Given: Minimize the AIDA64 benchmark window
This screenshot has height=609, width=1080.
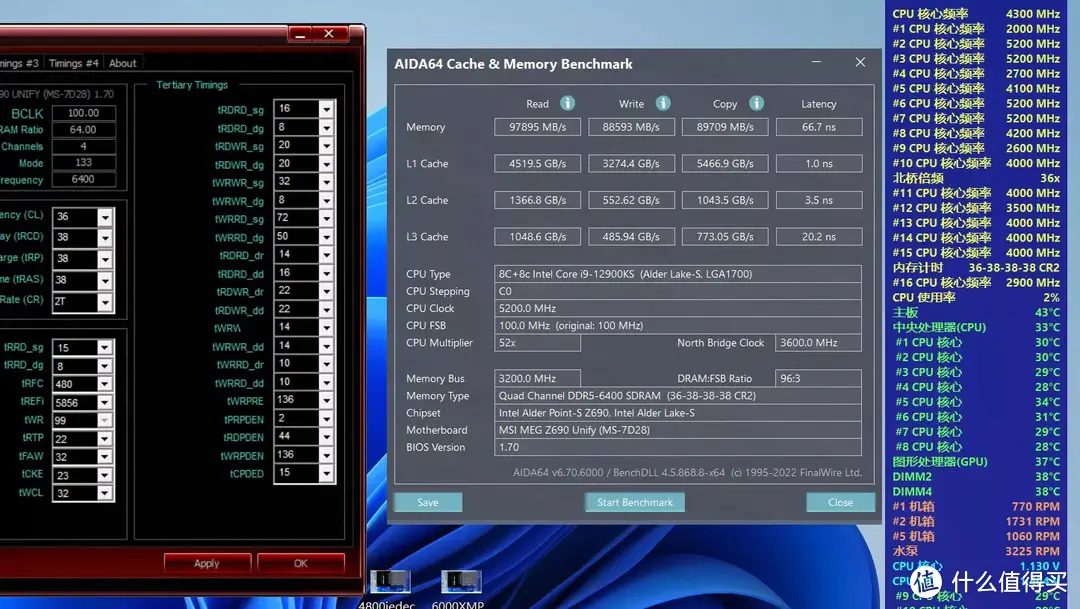Looking at the screenshot, I should click(x=816, y=62).
